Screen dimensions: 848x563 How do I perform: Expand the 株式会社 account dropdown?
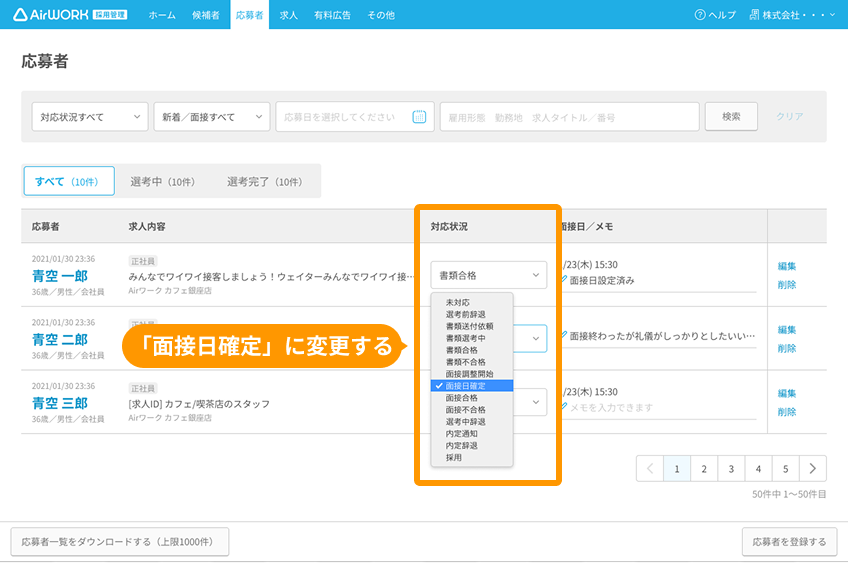click(793, 15)
